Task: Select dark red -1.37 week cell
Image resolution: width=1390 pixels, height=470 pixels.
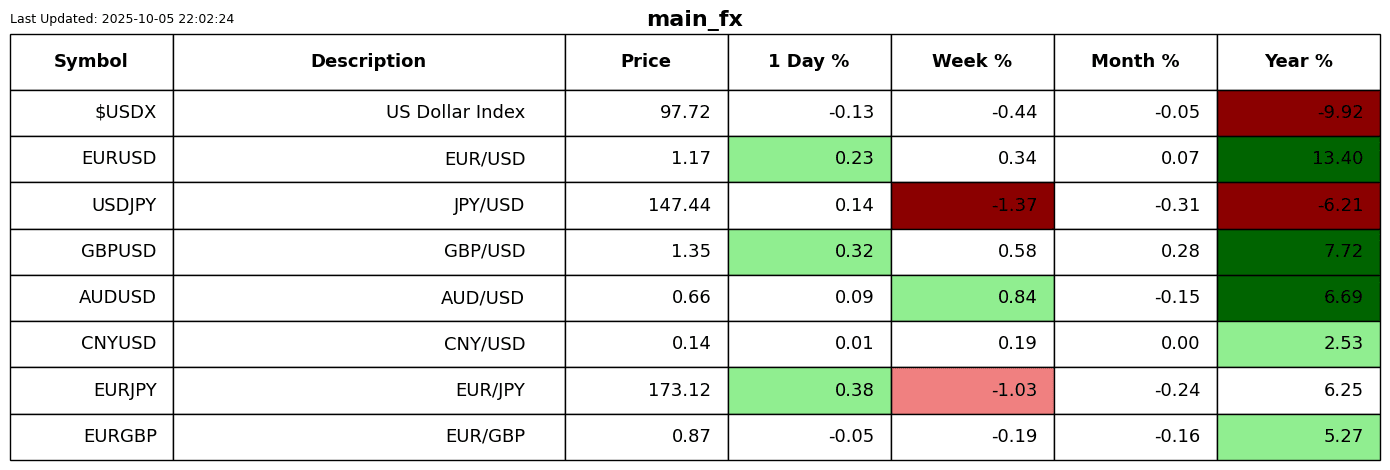Action: pyautogui.click(x=972, y=206)
